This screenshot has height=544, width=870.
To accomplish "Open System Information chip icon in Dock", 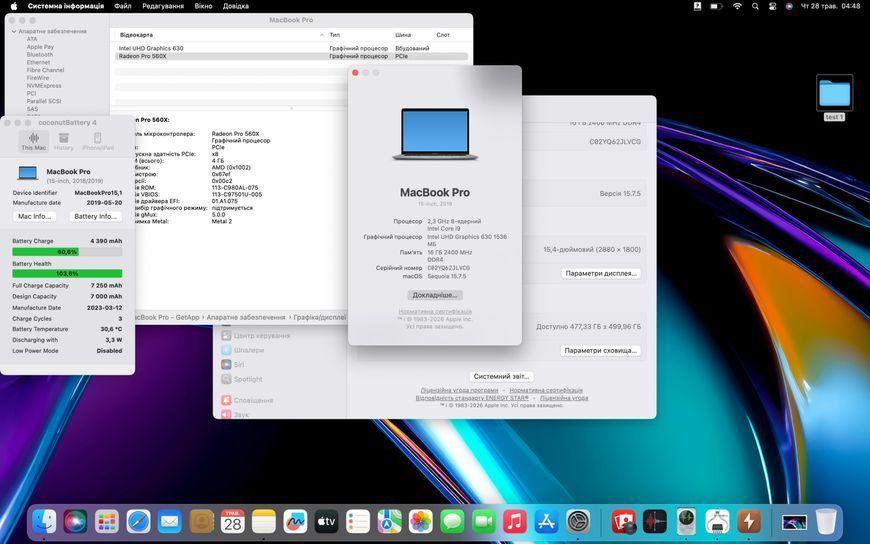I will (x=717, y=522).
